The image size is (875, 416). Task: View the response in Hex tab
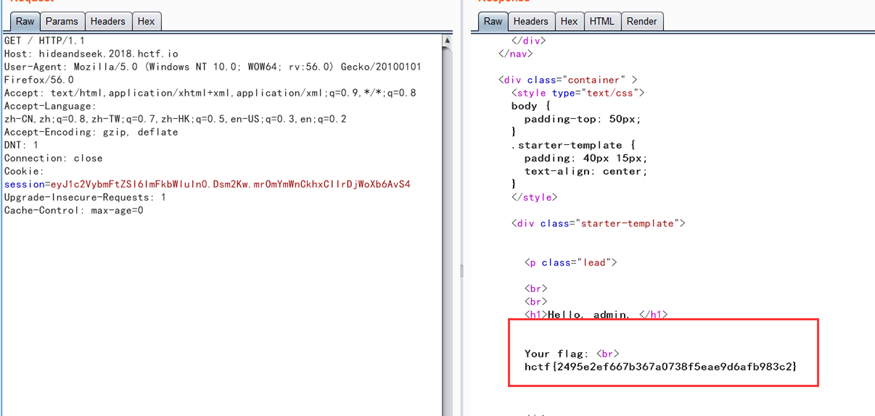click(569, 21)
